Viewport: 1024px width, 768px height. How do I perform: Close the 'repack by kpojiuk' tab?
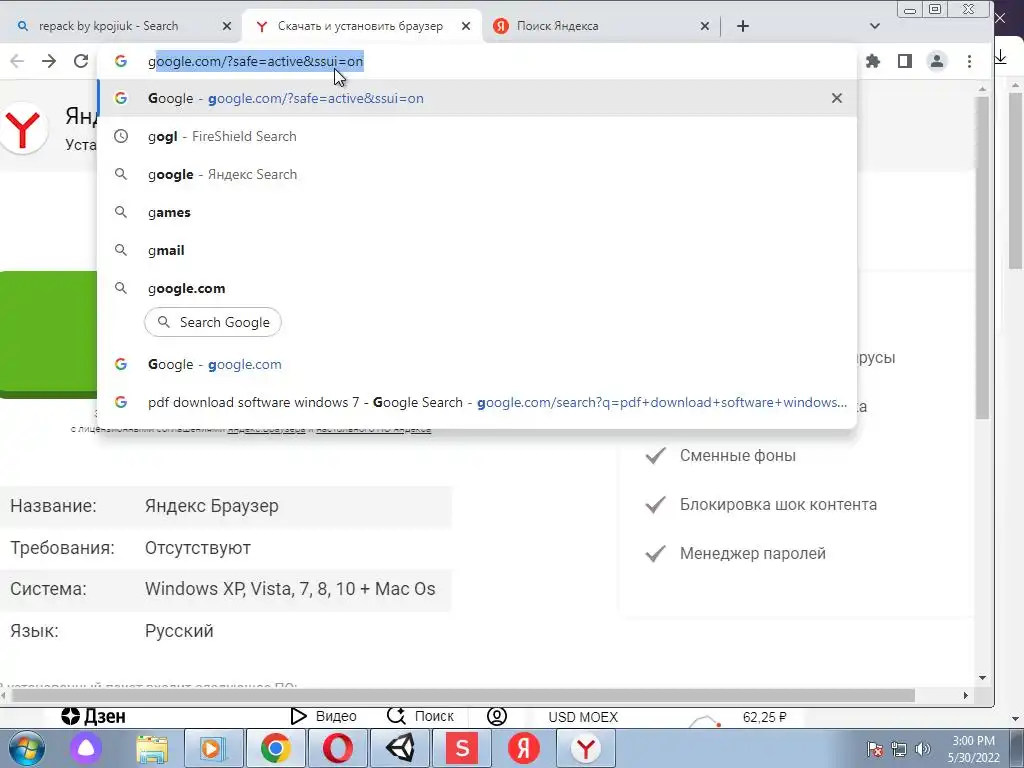227,26
